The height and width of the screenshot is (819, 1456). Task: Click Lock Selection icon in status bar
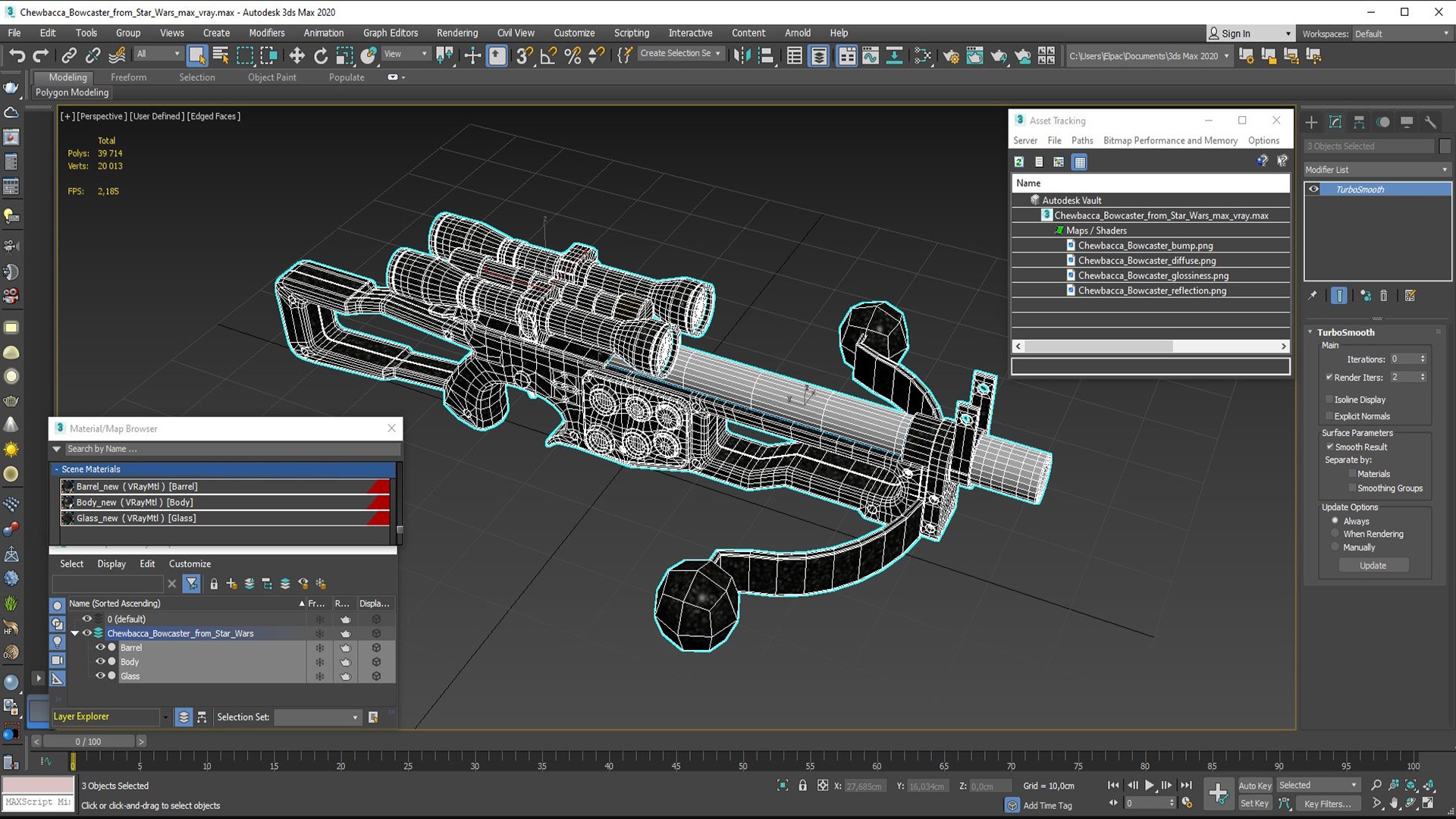[802, 786]
